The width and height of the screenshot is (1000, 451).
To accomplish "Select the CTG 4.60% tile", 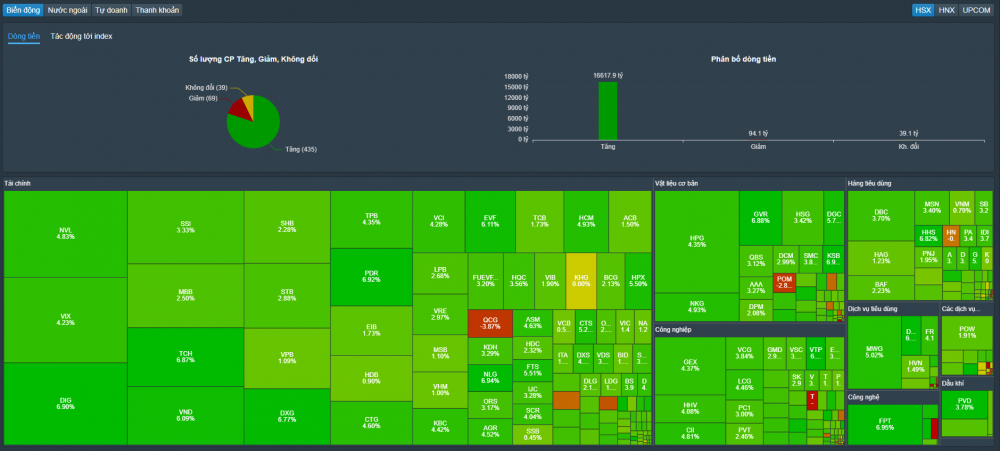I will coord(371,422).
